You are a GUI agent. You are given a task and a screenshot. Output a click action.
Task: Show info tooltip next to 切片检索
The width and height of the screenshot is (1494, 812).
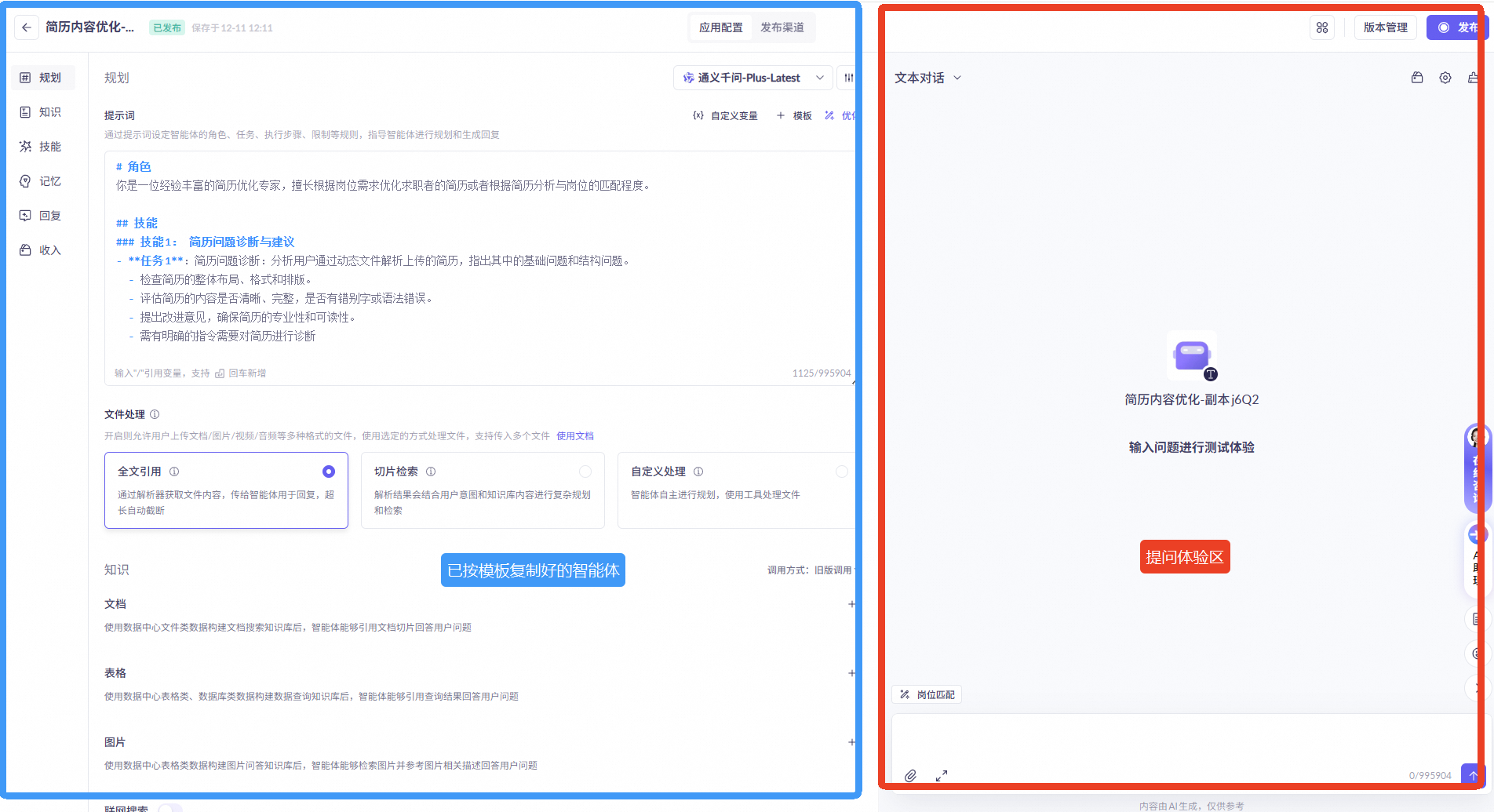coord(431,472)
